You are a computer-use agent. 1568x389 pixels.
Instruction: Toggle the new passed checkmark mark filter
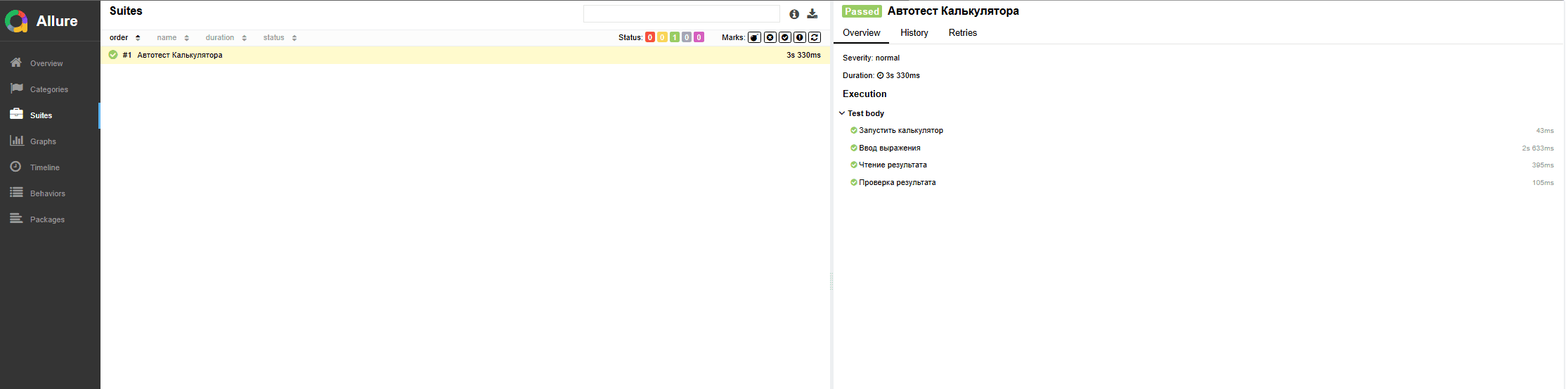click(785, 37)
